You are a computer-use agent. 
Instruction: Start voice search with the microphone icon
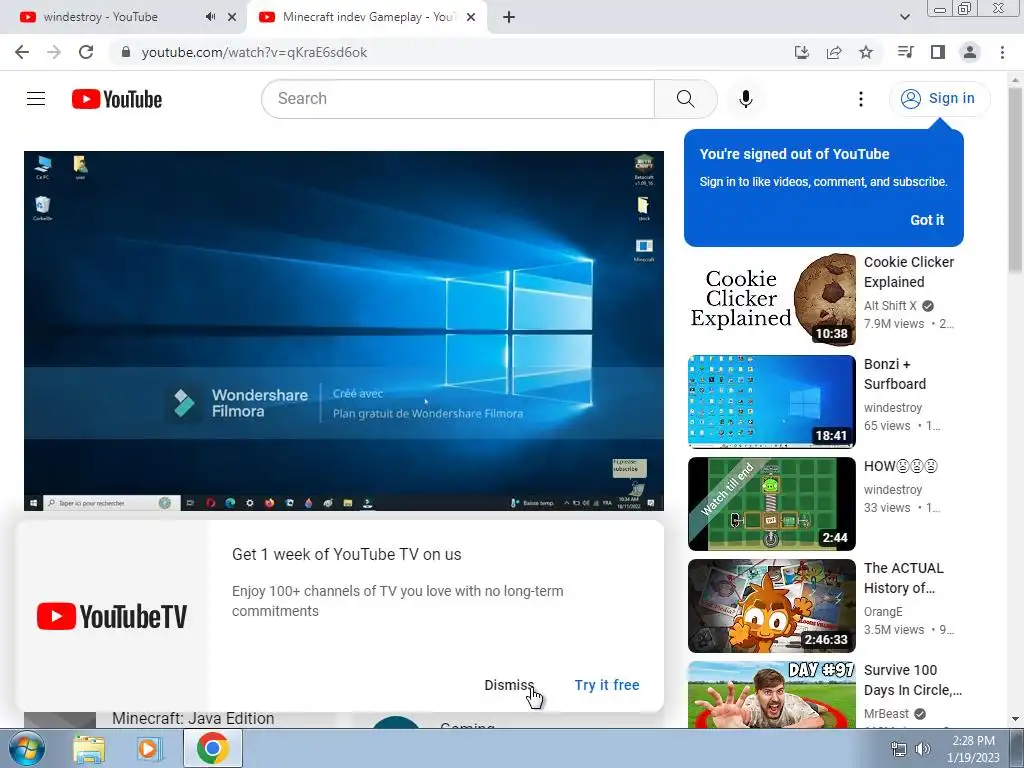pos(746,99)
